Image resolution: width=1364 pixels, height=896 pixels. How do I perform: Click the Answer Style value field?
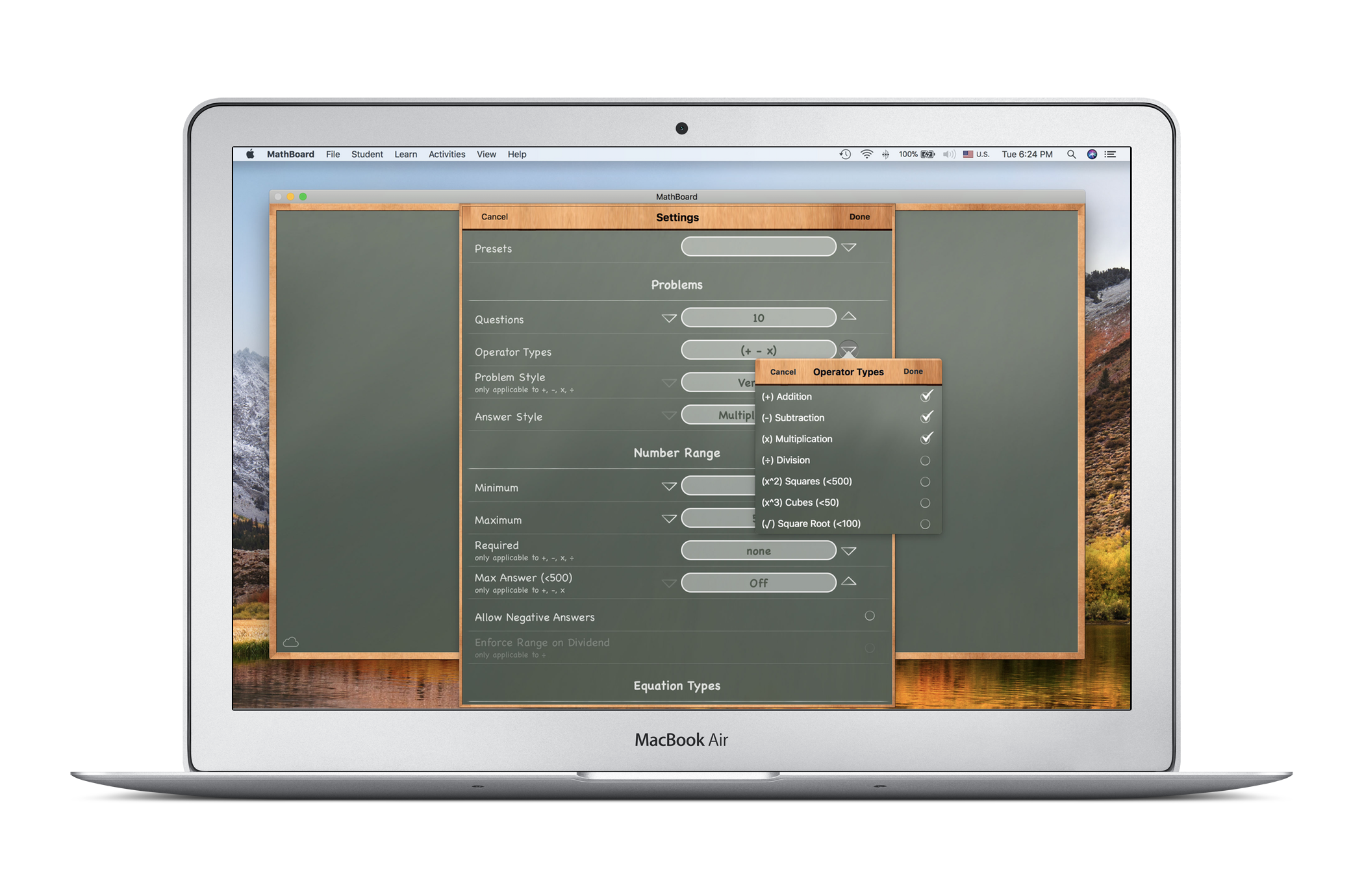click(x=718, y=415)
